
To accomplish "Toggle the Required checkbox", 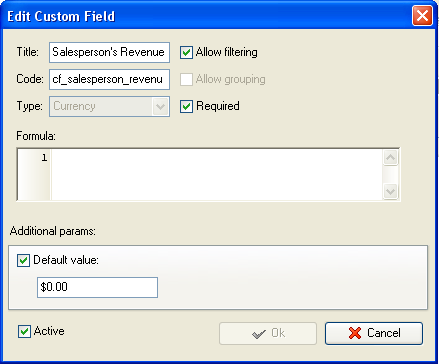I will click(x=186, y=107).
